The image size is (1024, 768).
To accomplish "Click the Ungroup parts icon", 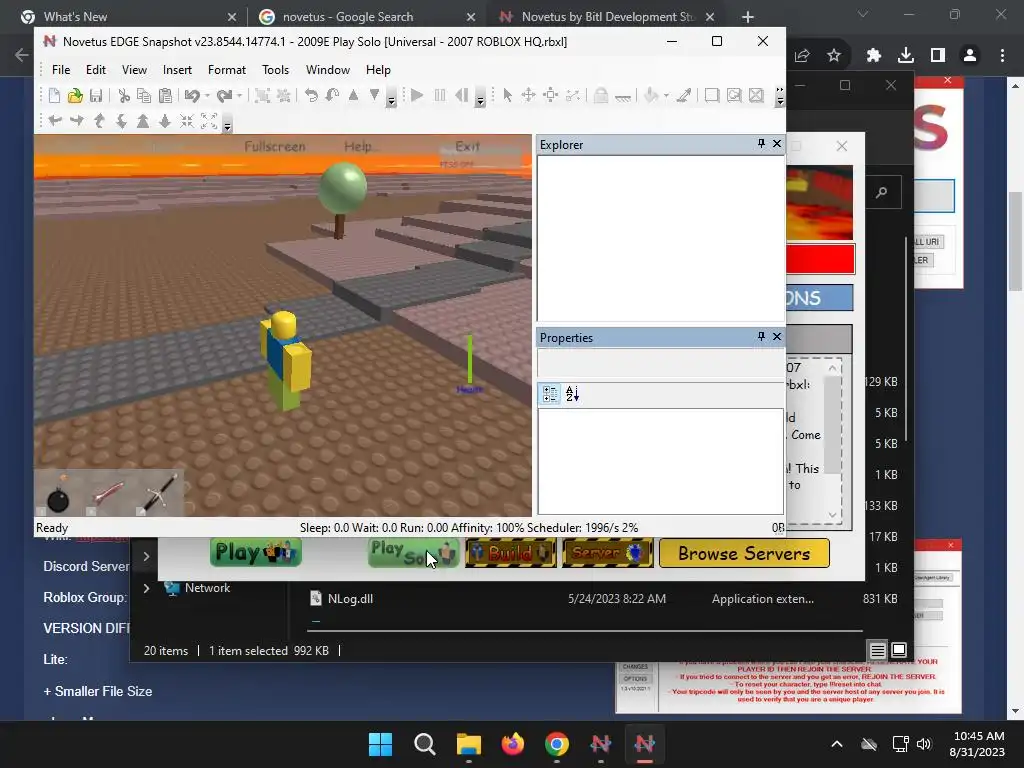I will tap(283, 96).
